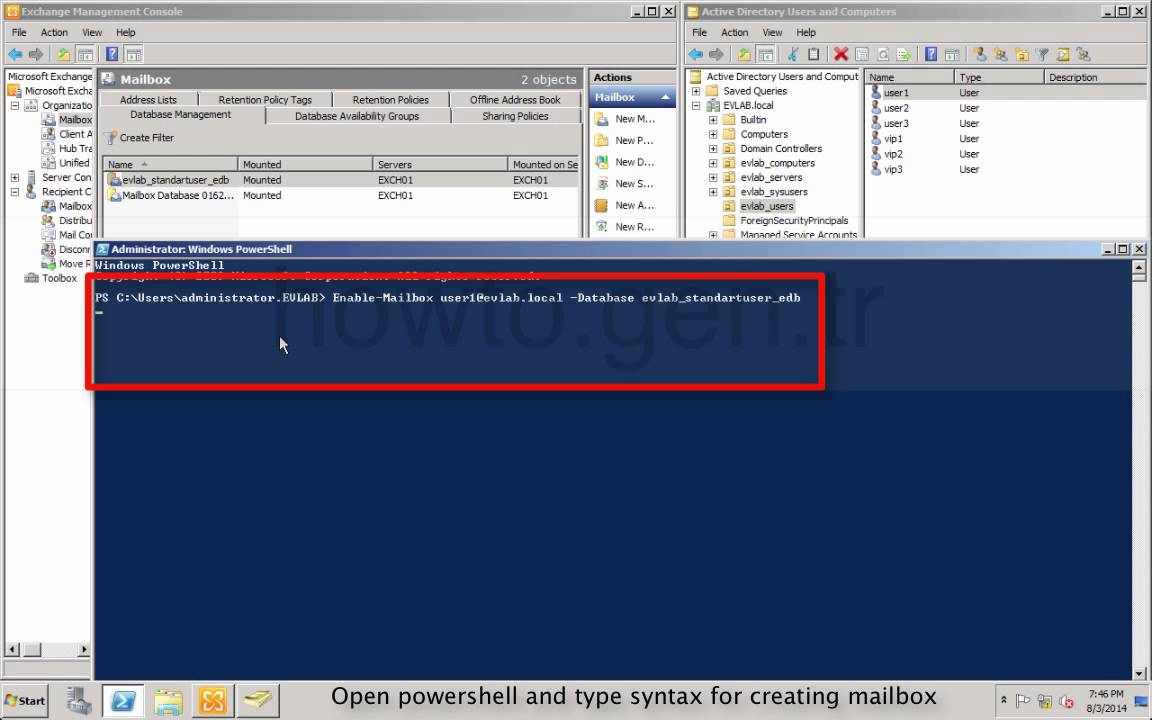1152x720 pixels.
Task: Toggle action pane icon in Exchange console toolbar
Action: point(134,54)
